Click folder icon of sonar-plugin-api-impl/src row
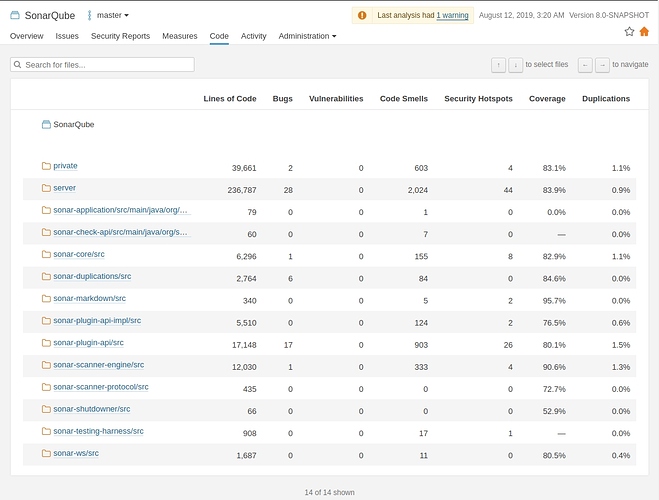Image resolution: width=659 pixels, height=500 pixels. pyautogui.click(x=46, y=321)
